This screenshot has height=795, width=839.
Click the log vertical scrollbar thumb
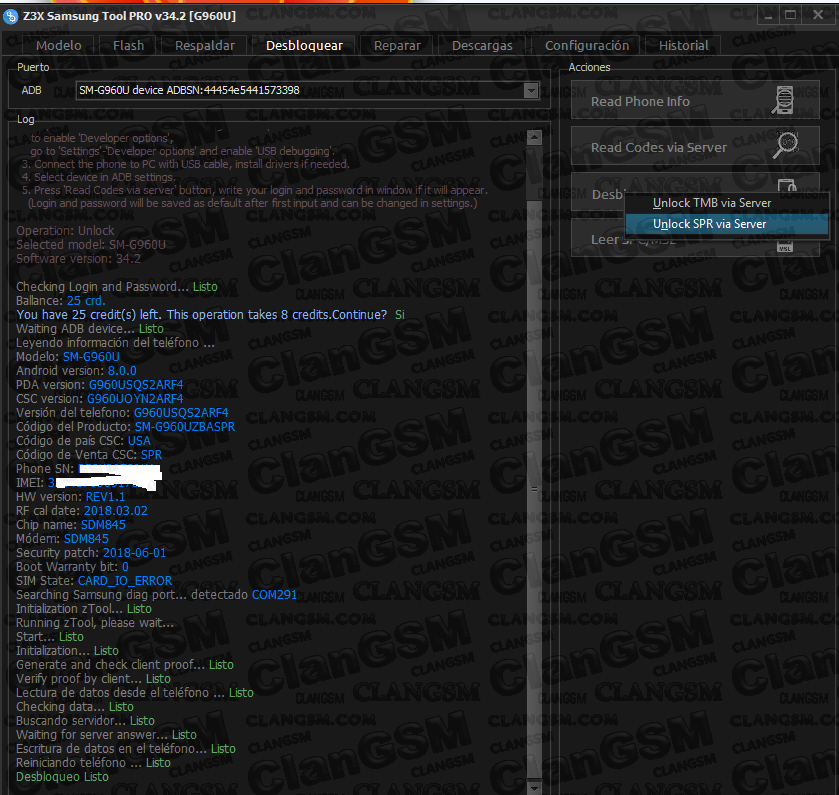pos(534,490)
